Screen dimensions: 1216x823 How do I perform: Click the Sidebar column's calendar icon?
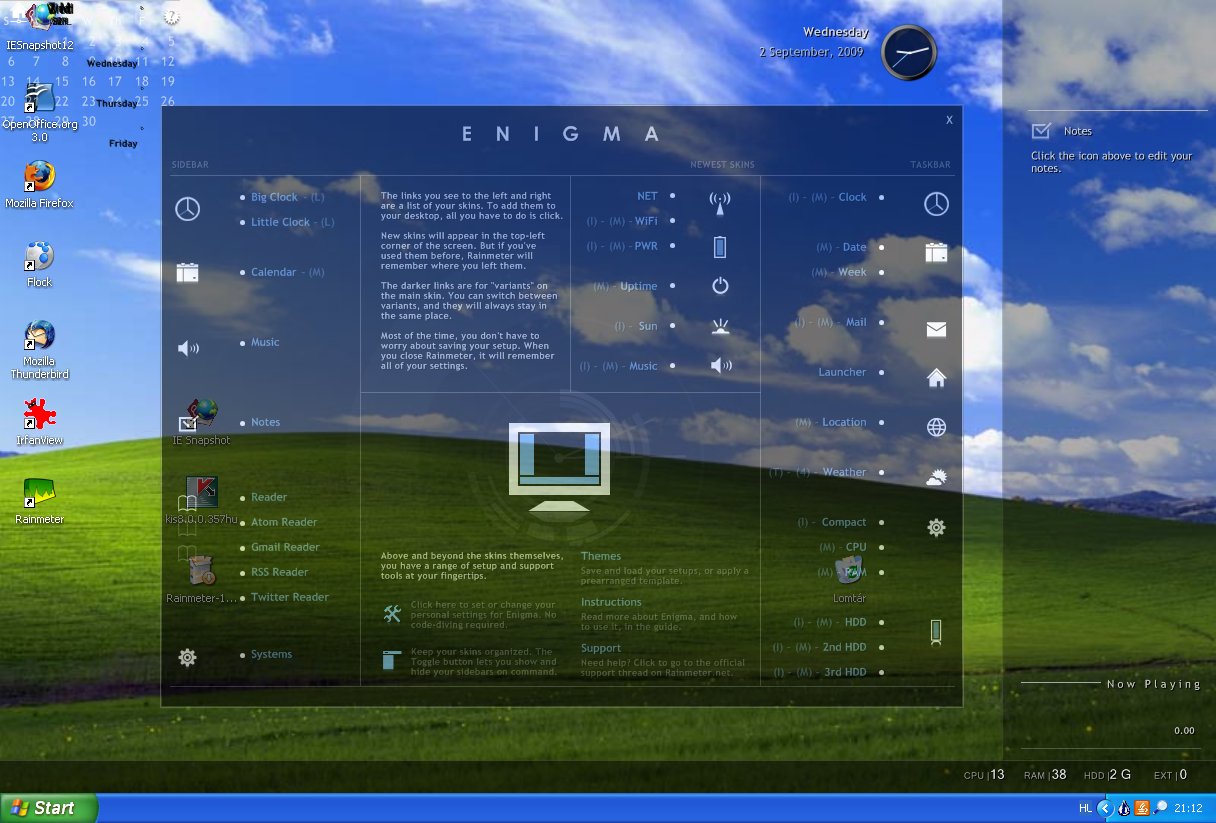187,273
